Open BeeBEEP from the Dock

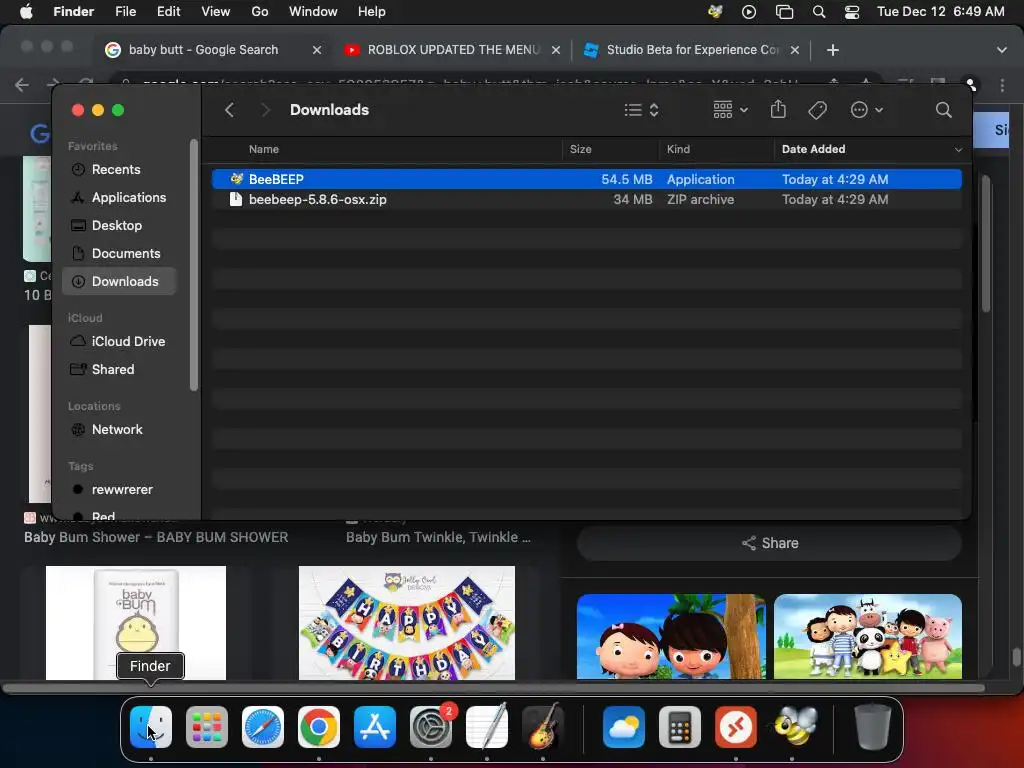click(795, 727)
